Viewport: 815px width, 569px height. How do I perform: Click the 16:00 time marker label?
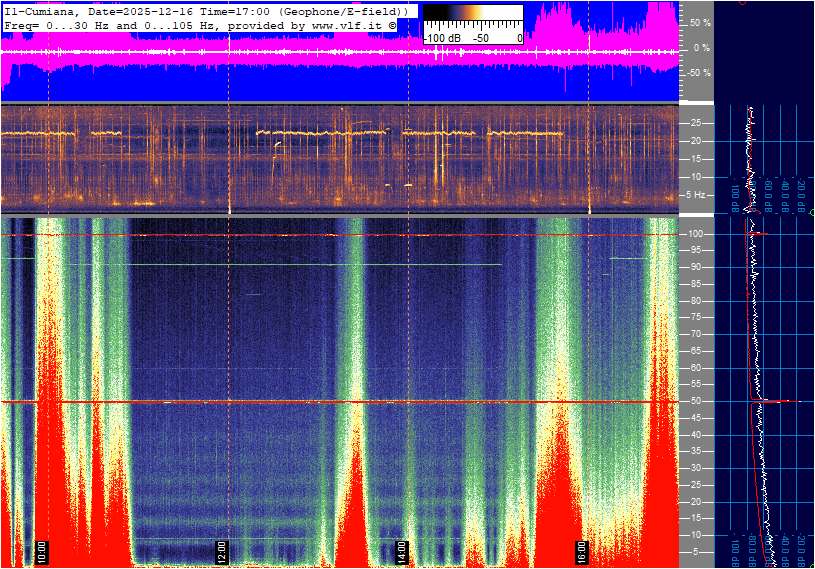(x=582, y=551)
